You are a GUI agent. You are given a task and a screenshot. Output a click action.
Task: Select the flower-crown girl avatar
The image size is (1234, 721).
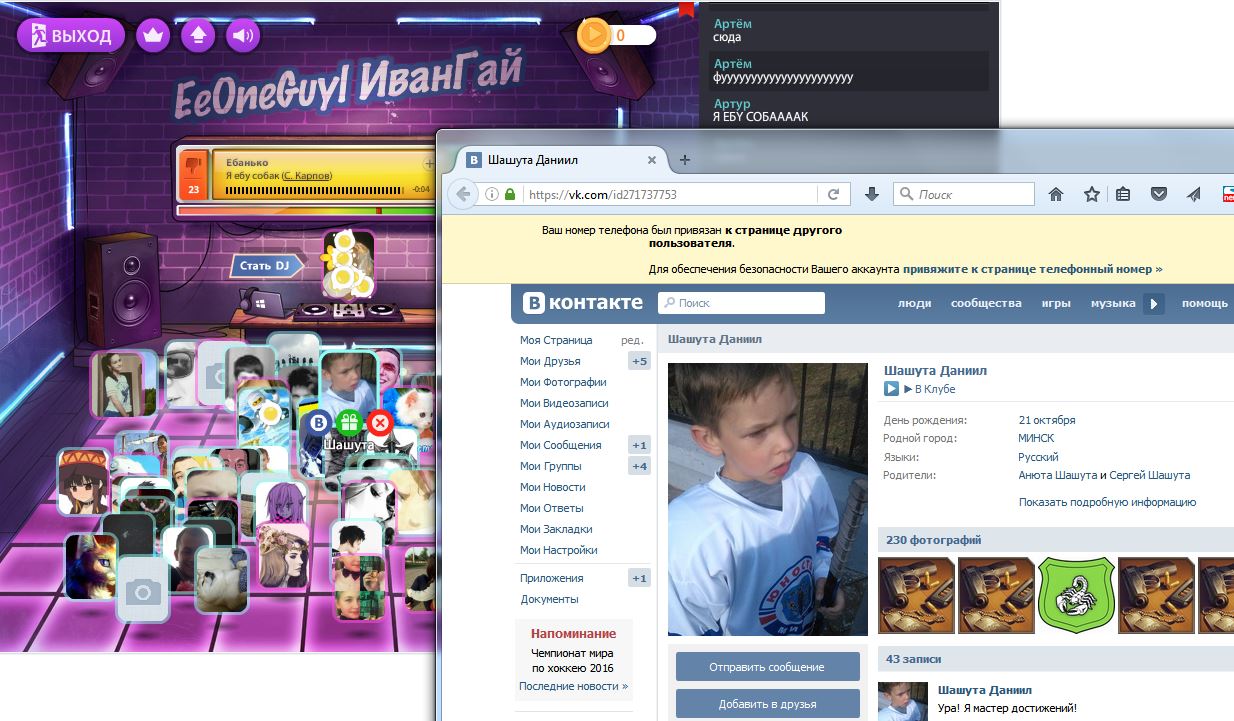point(283,555)
